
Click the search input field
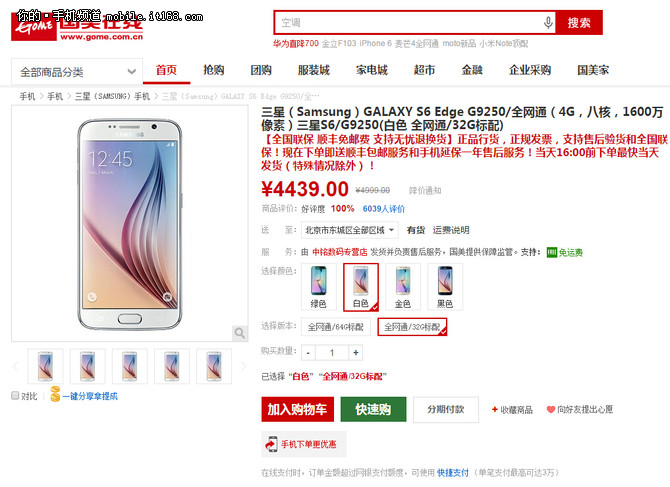point(409,23)
